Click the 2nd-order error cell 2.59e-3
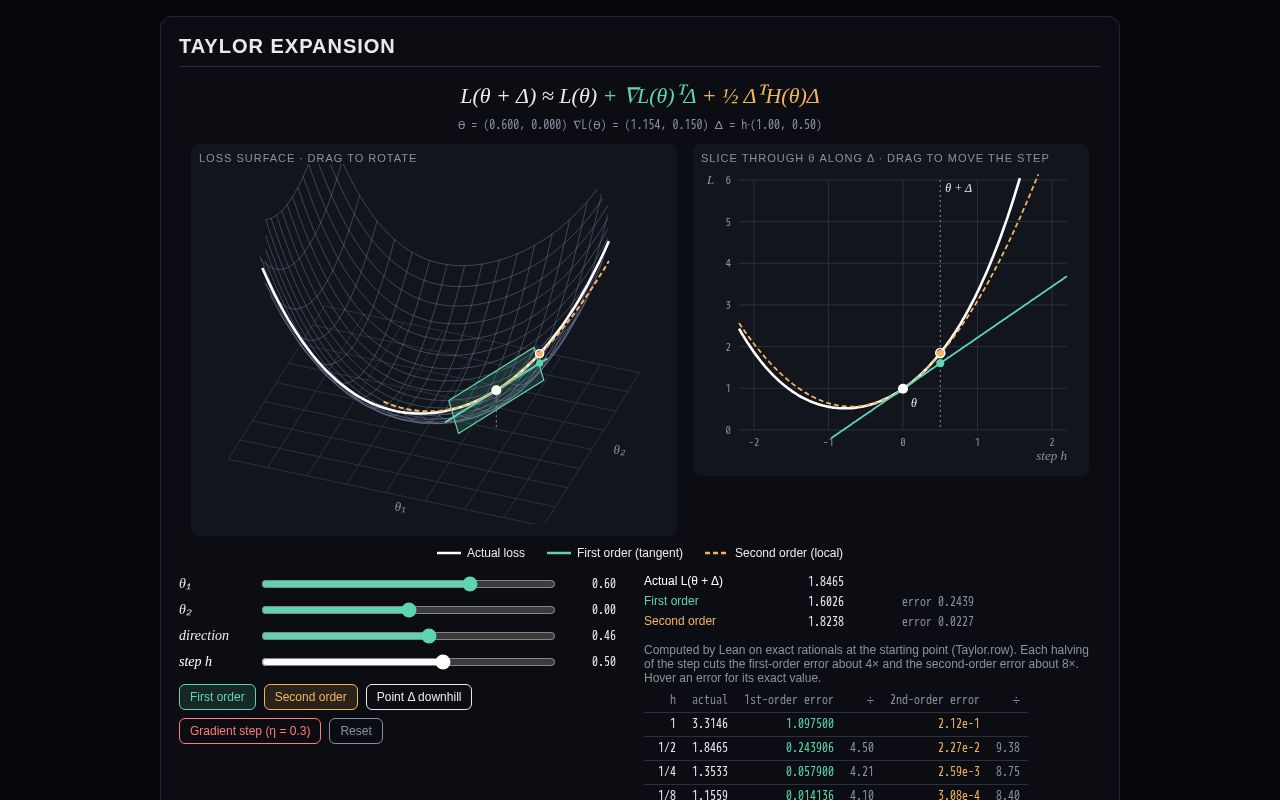Screen dimensions: 1280x800 coord(959,772)
